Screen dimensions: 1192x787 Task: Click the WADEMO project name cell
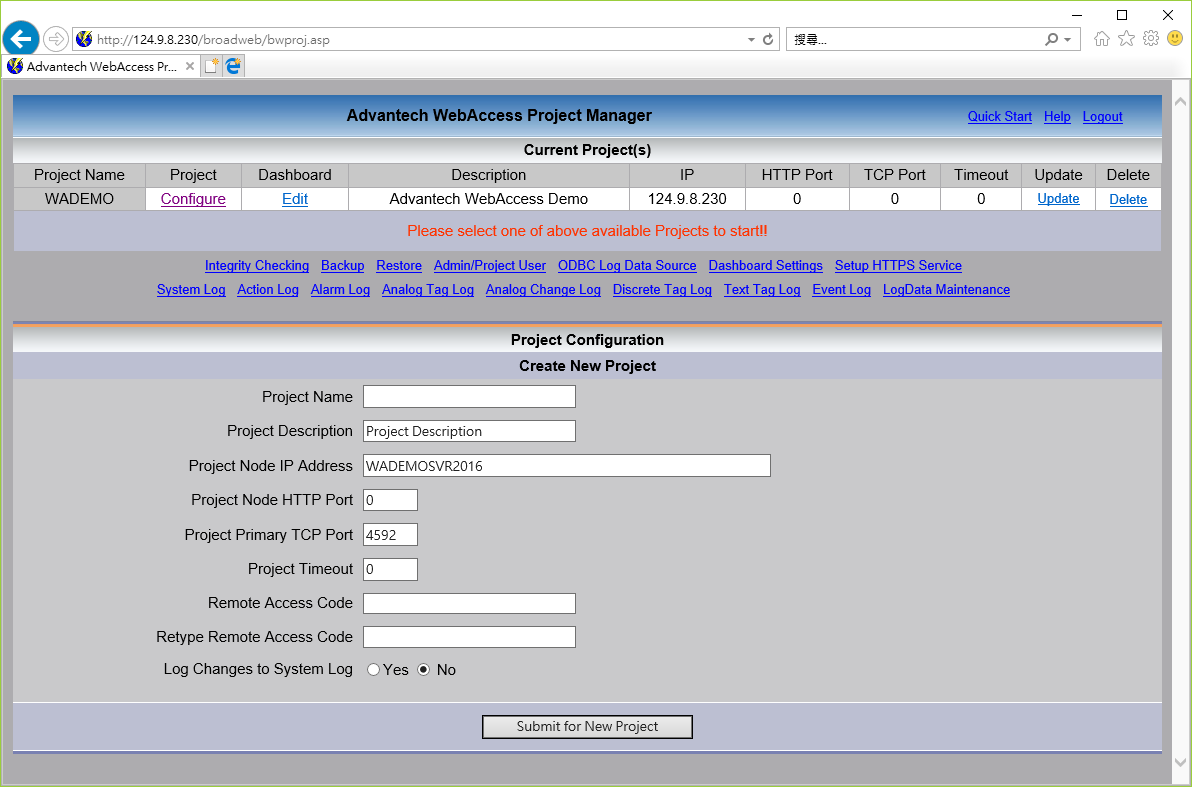tap(79, 198)
